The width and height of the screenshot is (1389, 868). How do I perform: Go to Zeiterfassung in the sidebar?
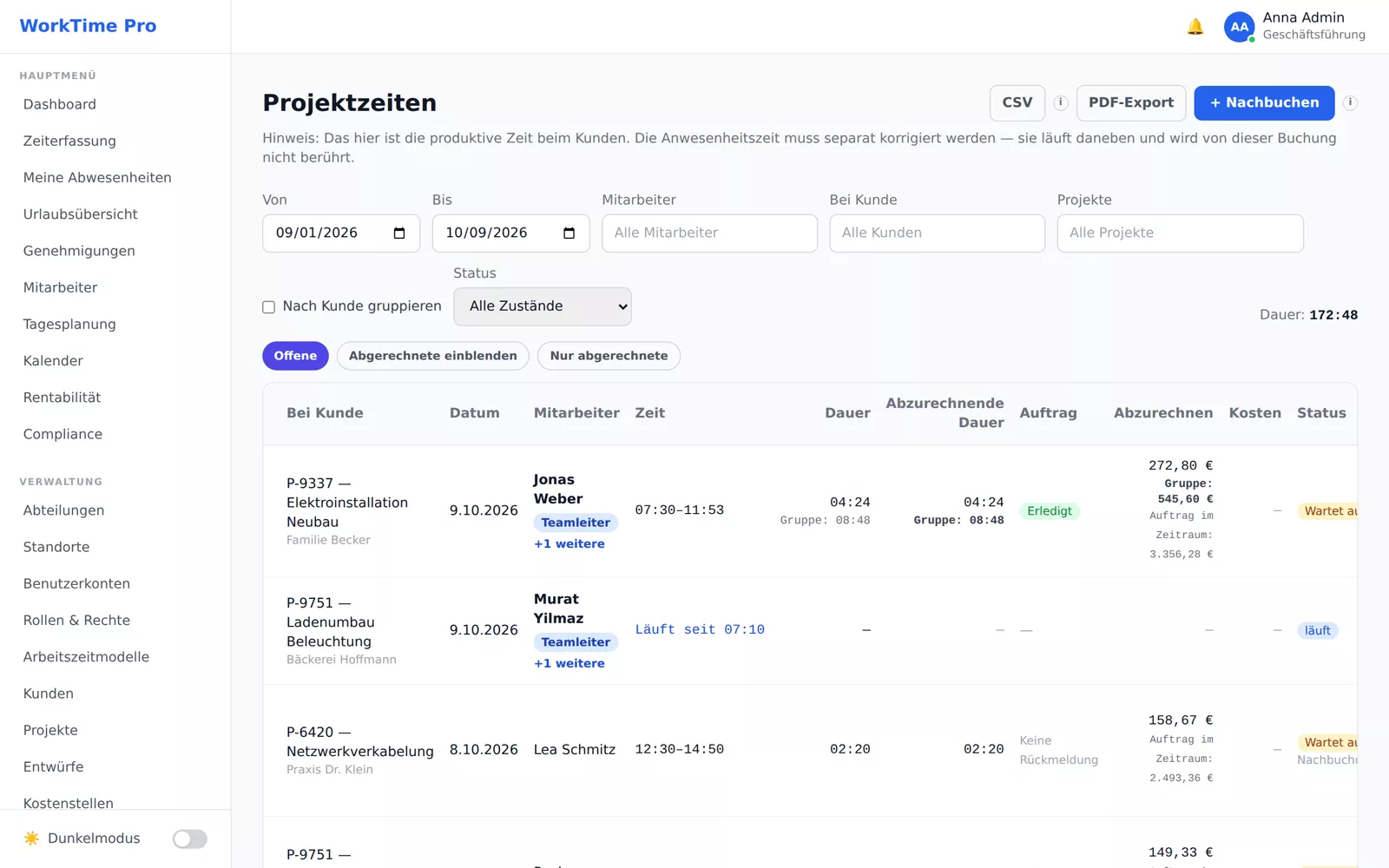pyautogui.click(x=69, y=141)
